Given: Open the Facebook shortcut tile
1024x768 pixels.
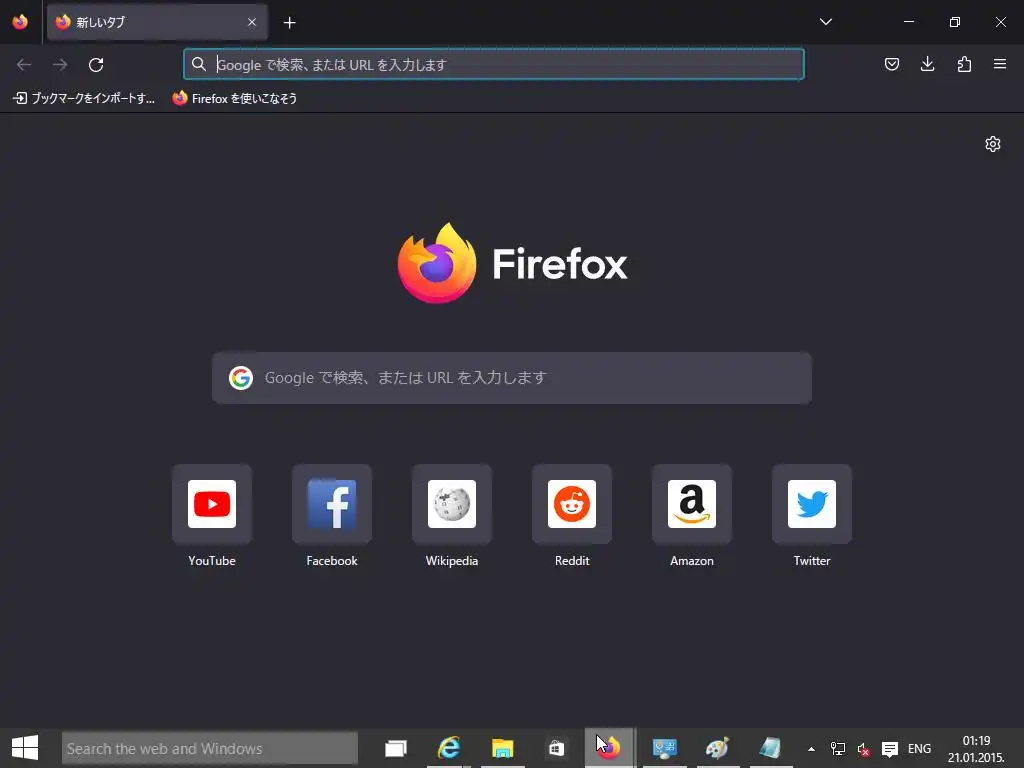Looking at the screenshot, I should click(332, 504).
